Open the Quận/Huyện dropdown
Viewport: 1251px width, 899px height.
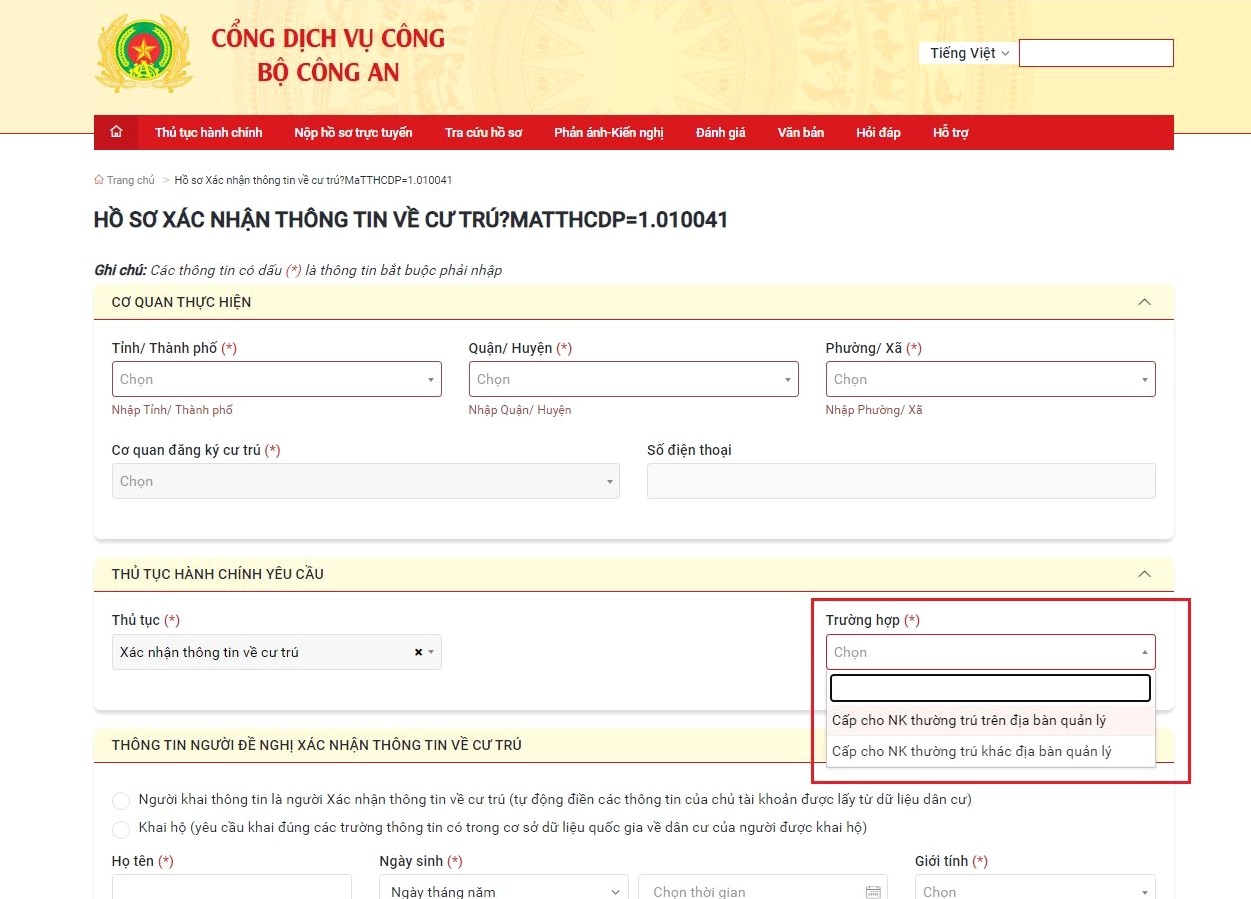tap(633, 379)
